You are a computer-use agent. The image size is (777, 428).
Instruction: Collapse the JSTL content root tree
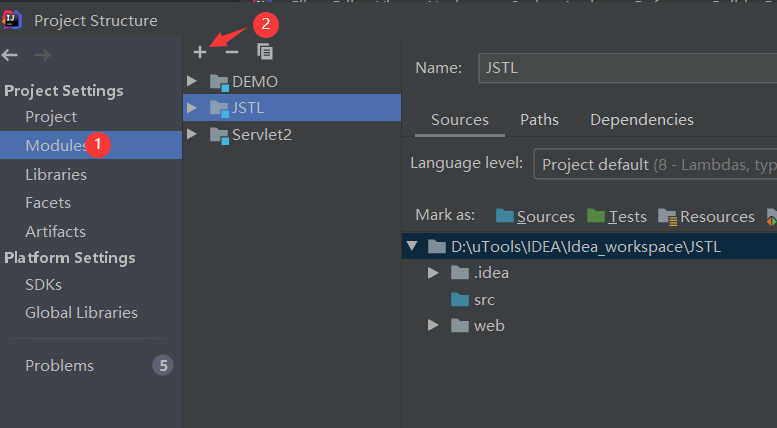[x=412, y=246]
